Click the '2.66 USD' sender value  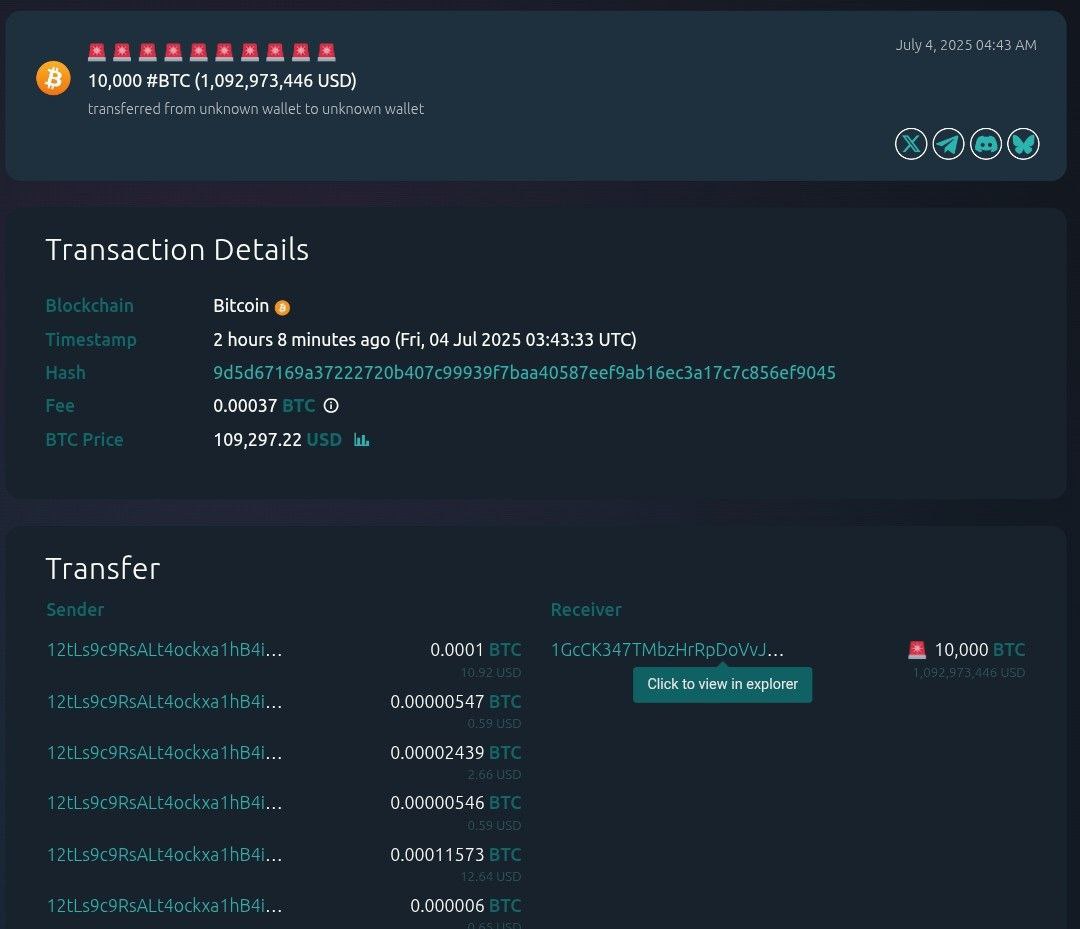pyautogui.click(x=494, y=775)
